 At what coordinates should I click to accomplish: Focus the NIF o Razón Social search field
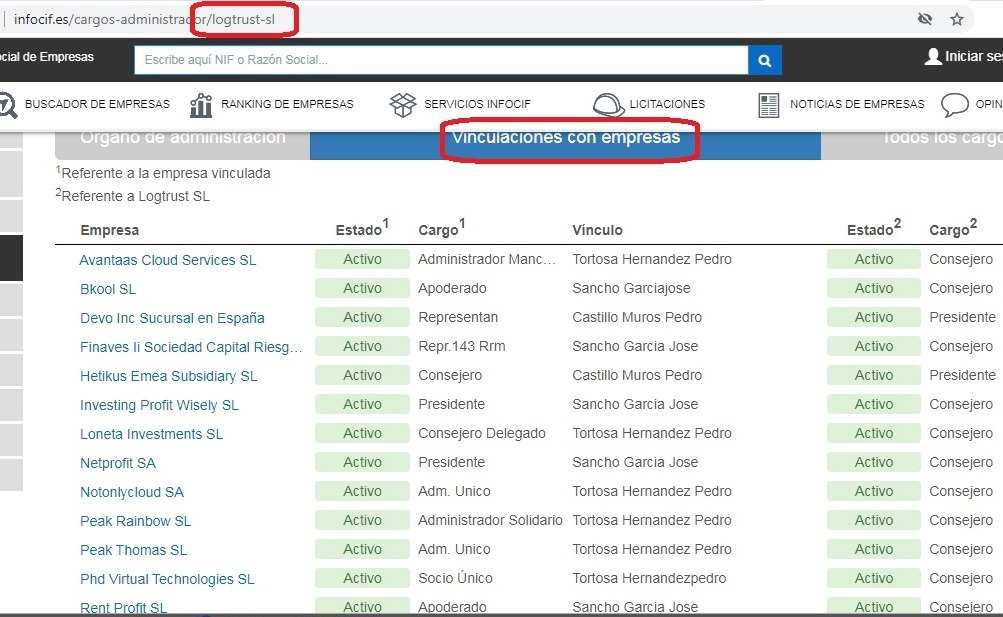pyautogui.click(x=441, y=60)
